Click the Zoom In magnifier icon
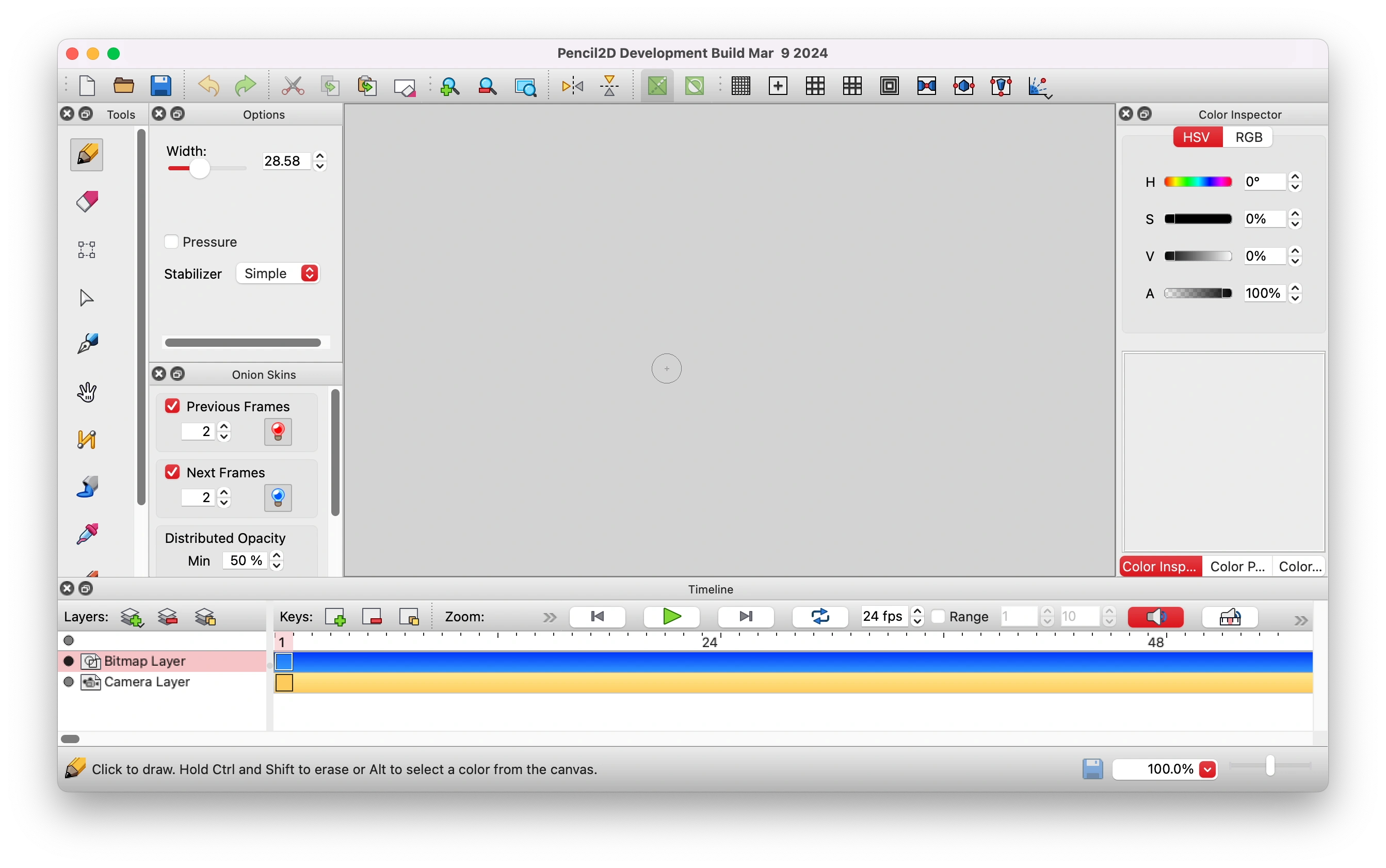The width and height of the screenshot is (1386, 868). coord(449,86)
